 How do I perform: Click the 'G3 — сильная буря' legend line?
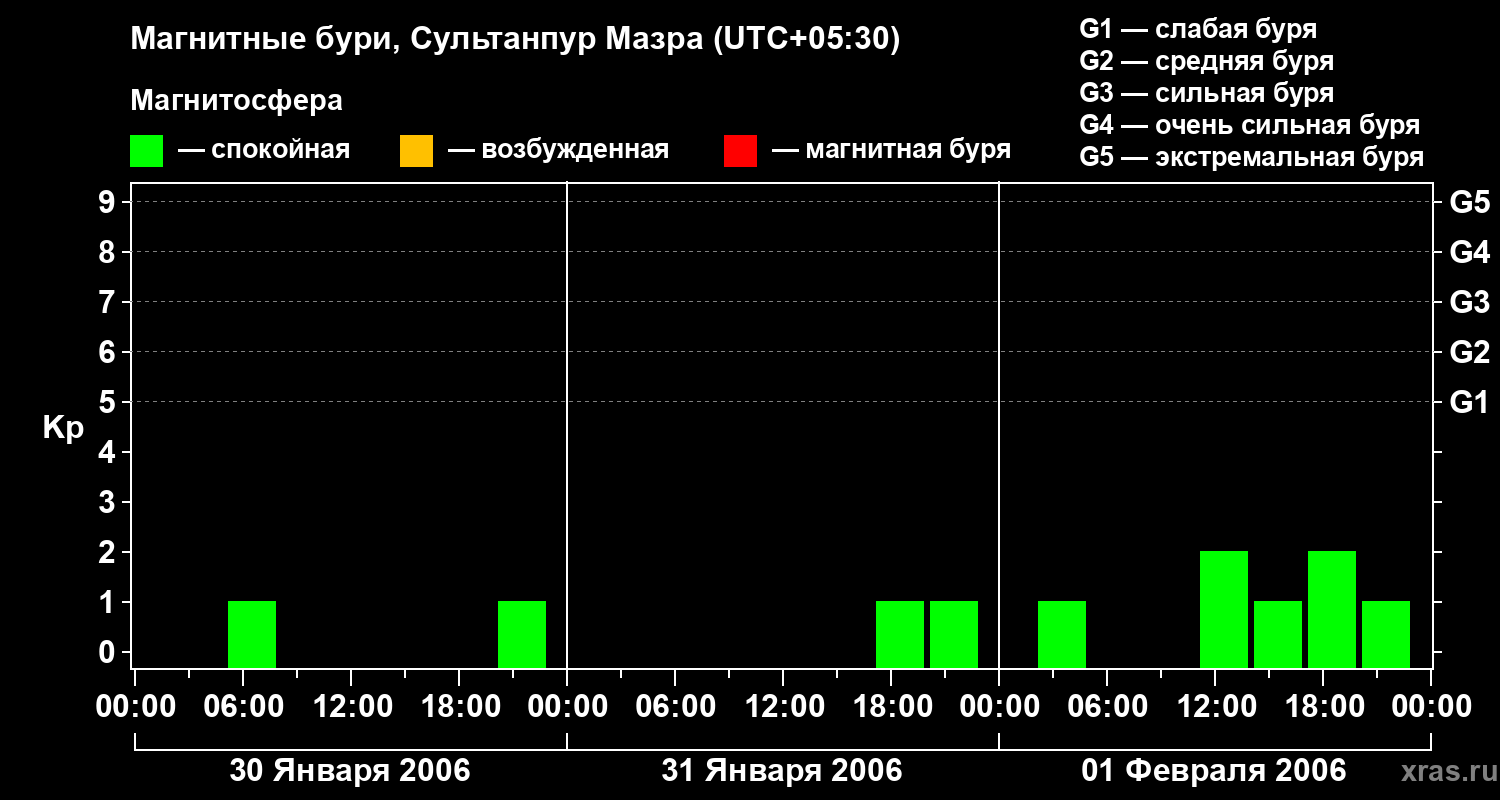coord(1207,93)
